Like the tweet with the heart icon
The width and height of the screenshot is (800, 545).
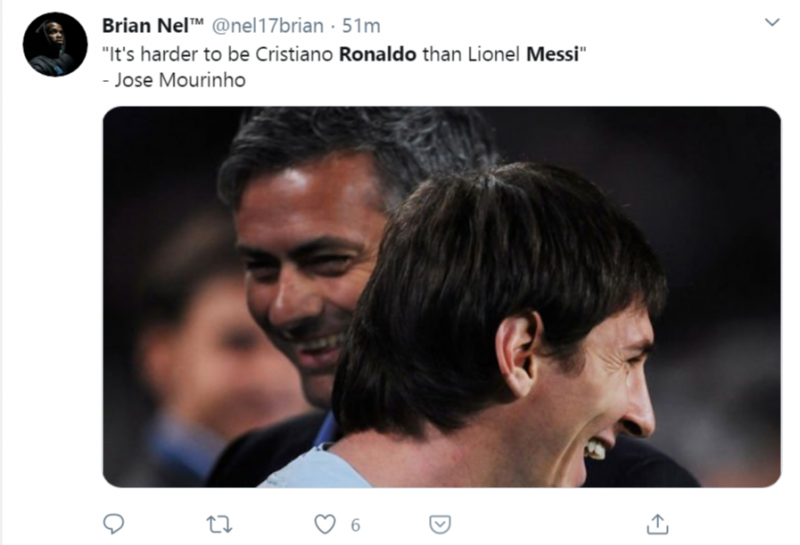pos(325,523)
